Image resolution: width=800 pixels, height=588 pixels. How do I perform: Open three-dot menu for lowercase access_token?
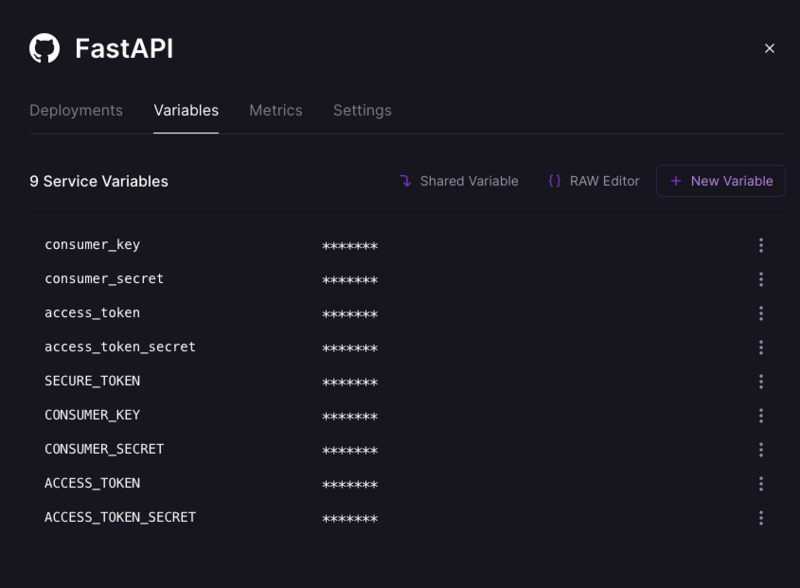point(761,313)
